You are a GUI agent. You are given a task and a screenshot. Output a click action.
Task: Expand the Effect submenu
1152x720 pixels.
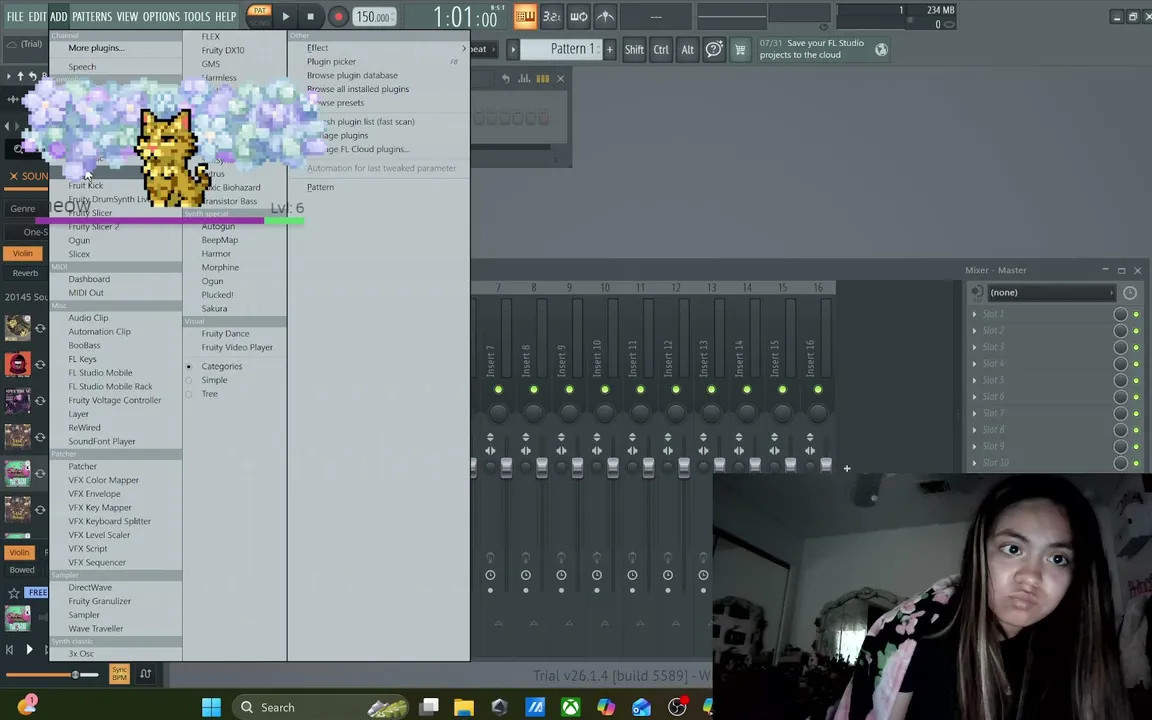tap(378, 48)
